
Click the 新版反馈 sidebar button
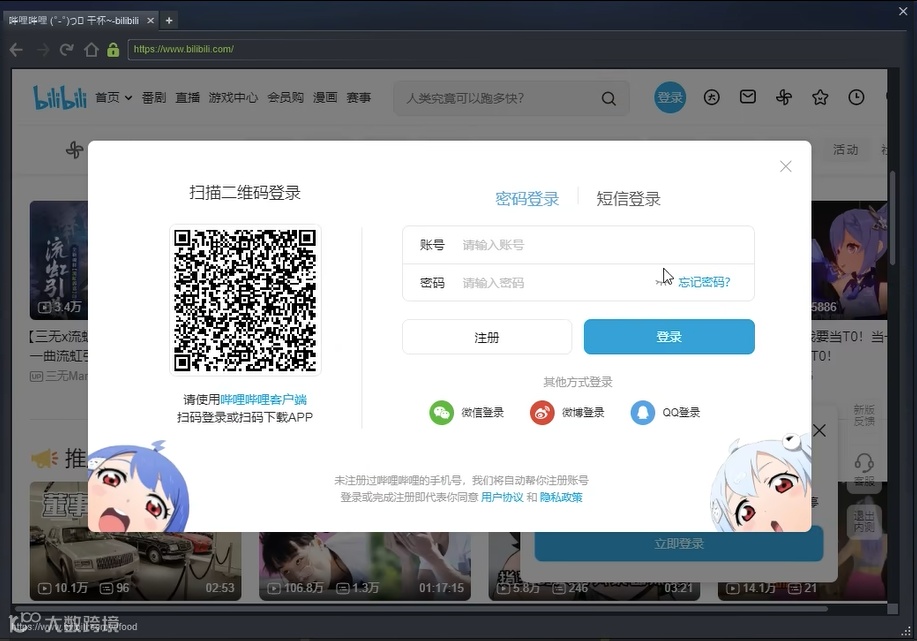tap(864, 415)
